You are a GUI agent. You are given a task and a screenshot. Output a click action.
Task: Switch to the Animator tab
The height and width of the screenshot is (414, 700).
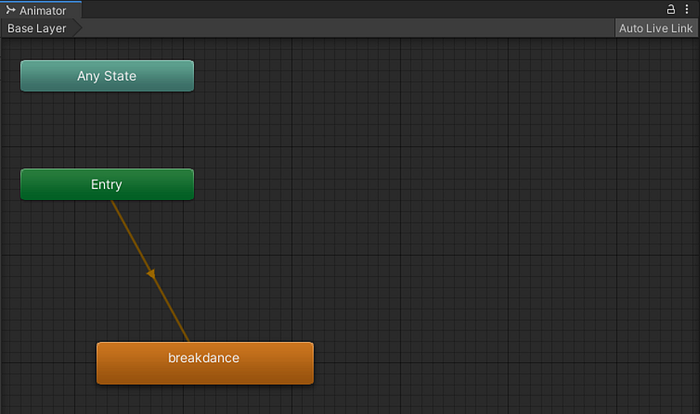coord(42,10)
